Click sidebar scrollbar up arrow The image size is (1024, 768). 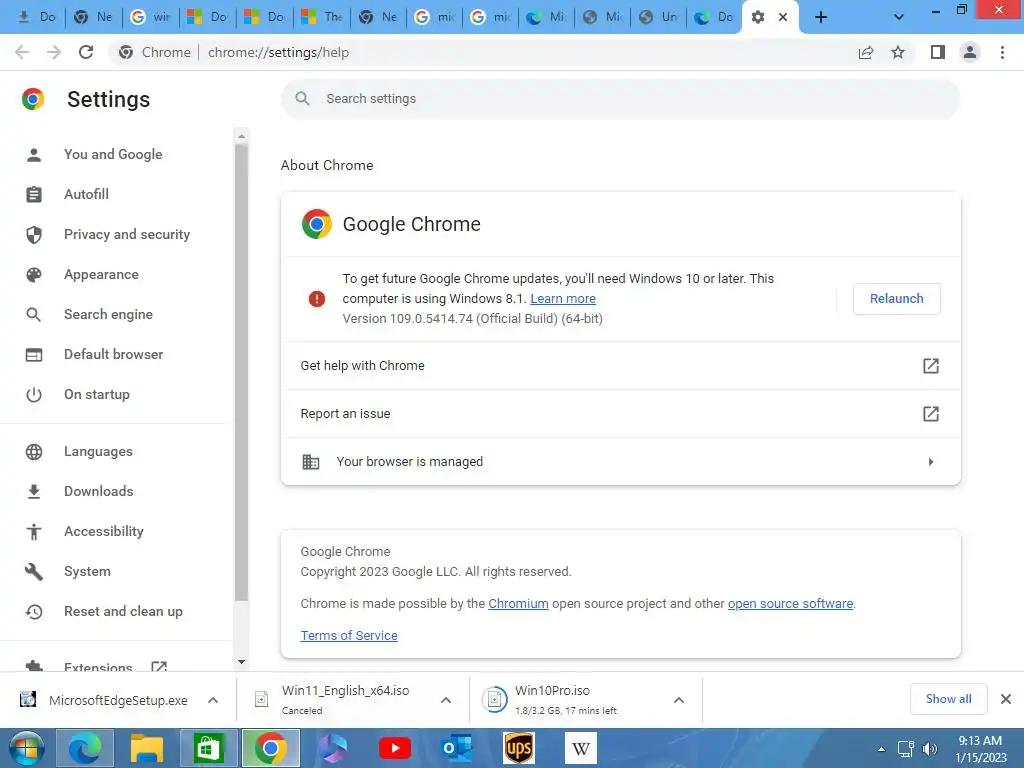pos(241,136)
